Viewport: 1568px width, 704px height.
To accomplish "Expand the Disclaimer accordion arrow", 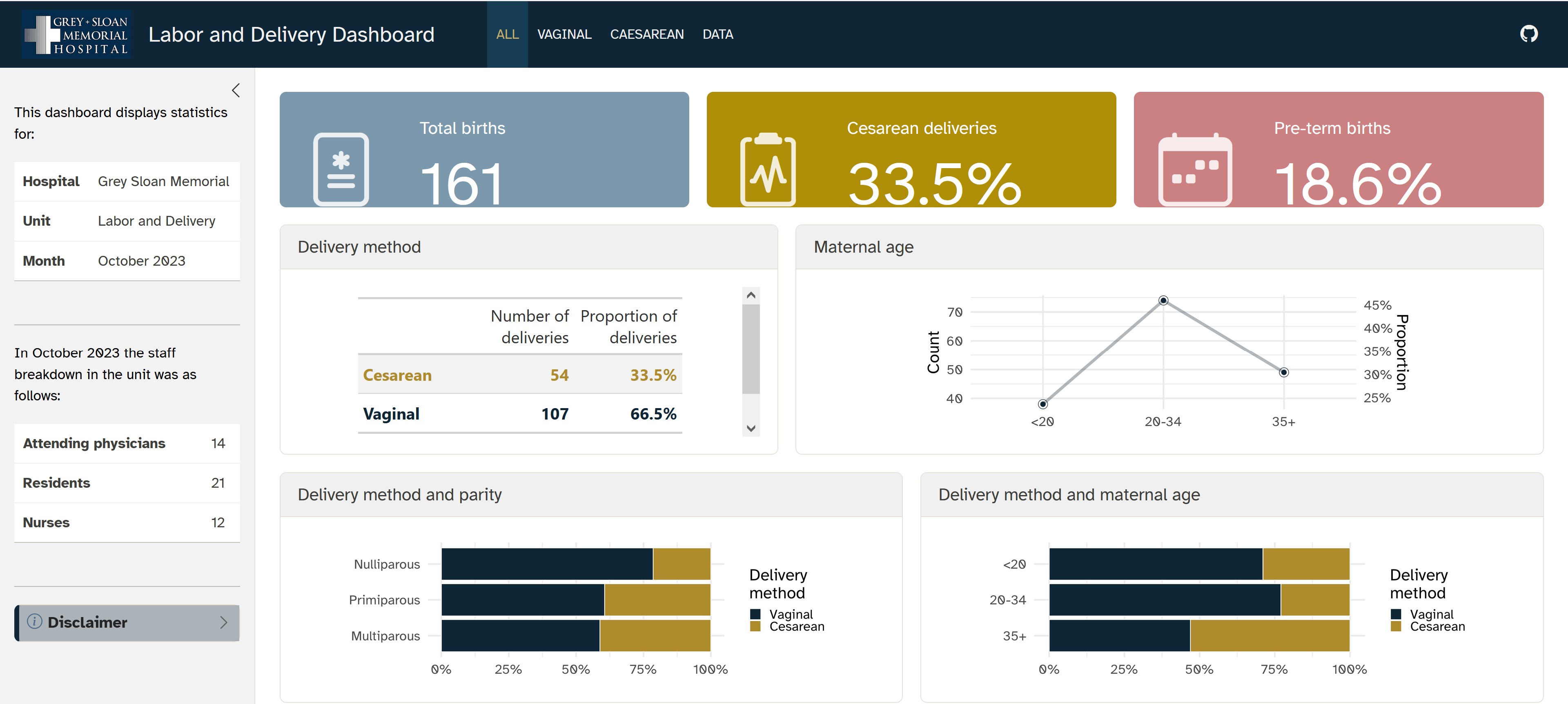I will click(x=223, y=622).
